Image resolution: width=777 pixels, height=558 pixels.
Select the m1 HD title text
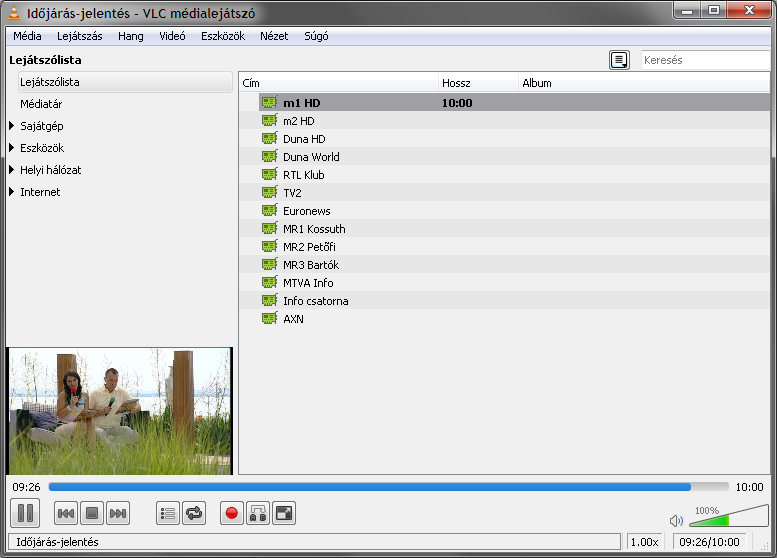tap(302, 103)
